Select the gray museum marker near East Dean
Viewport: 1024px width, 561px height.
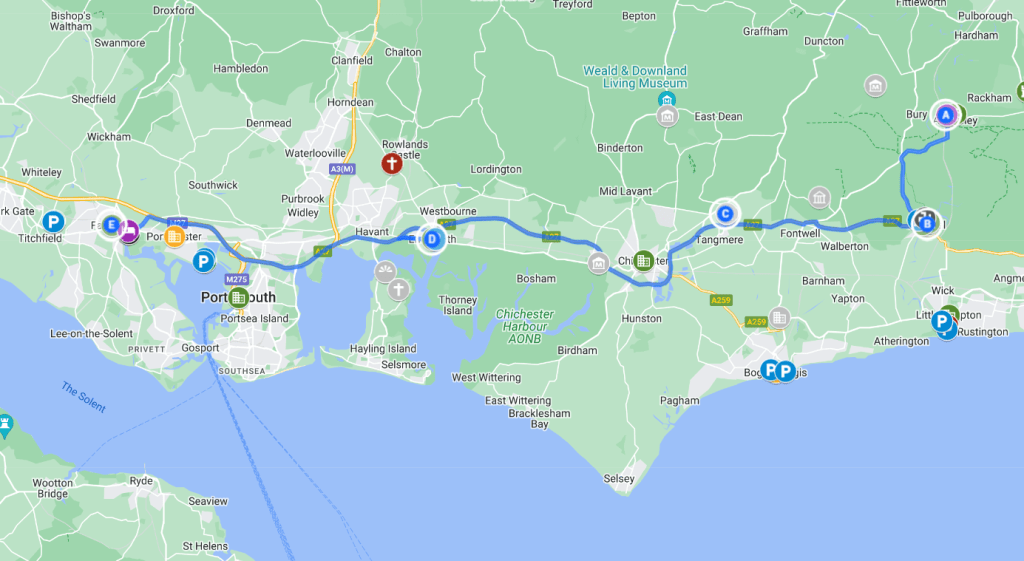(x=667, y=117)
